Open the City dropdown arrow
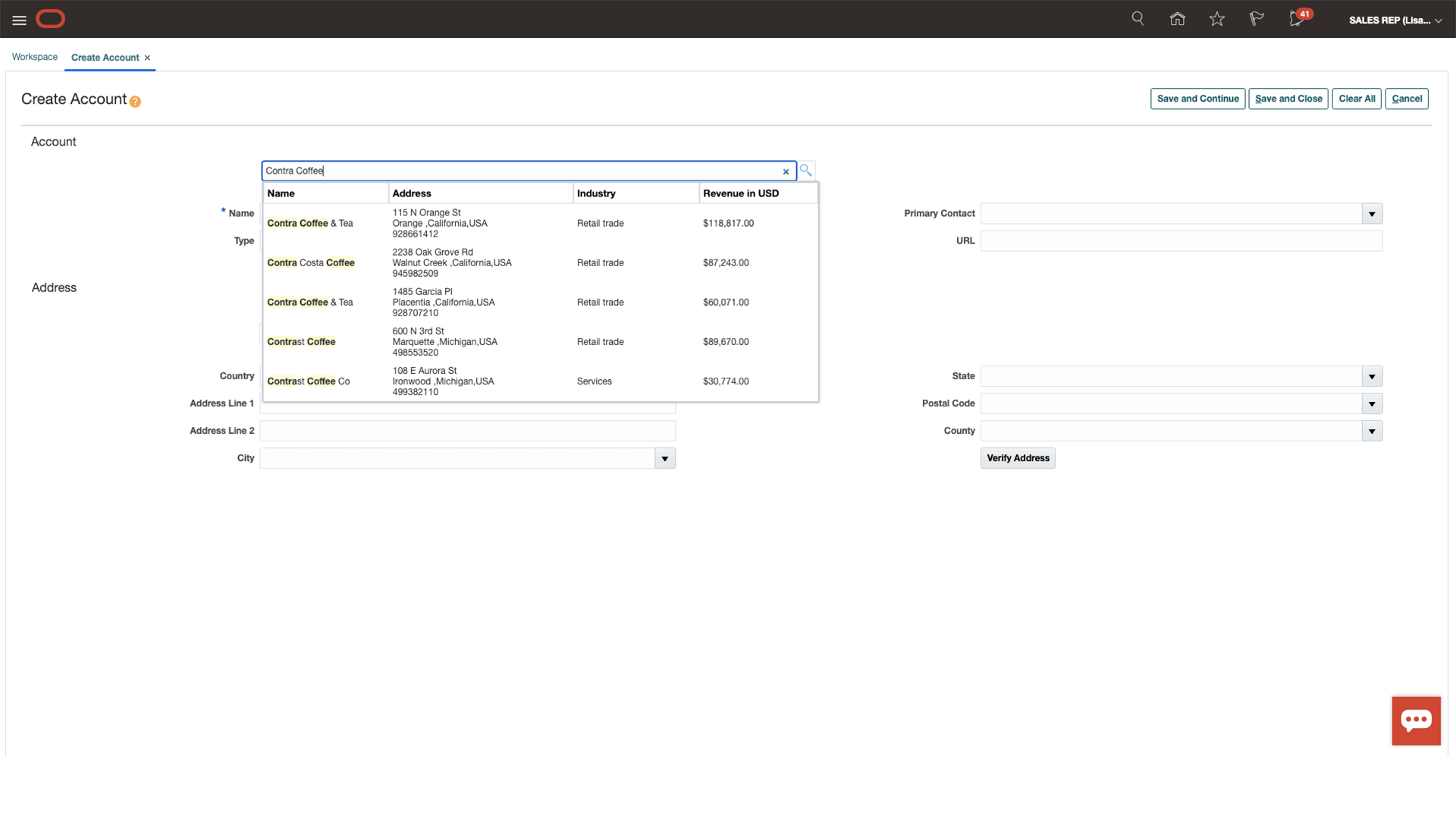Viewport: 1456px width, 819px height. tap(665, 458)
